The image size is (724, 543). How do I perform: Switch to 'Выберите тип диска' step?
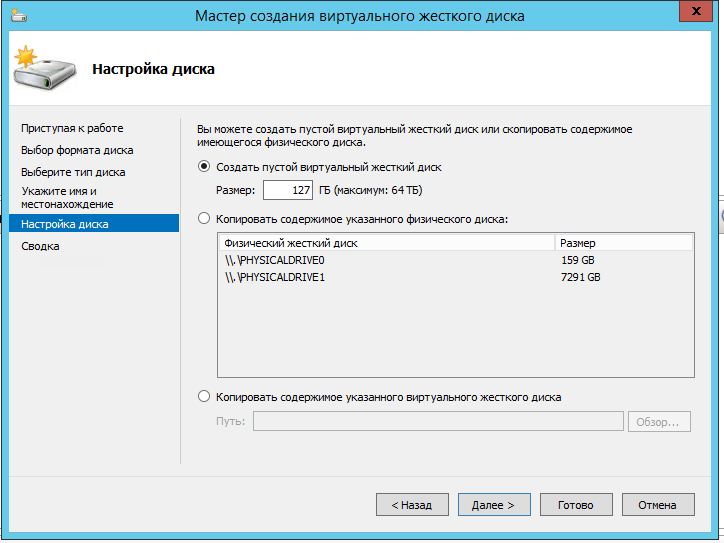click(x=73, y=172)
